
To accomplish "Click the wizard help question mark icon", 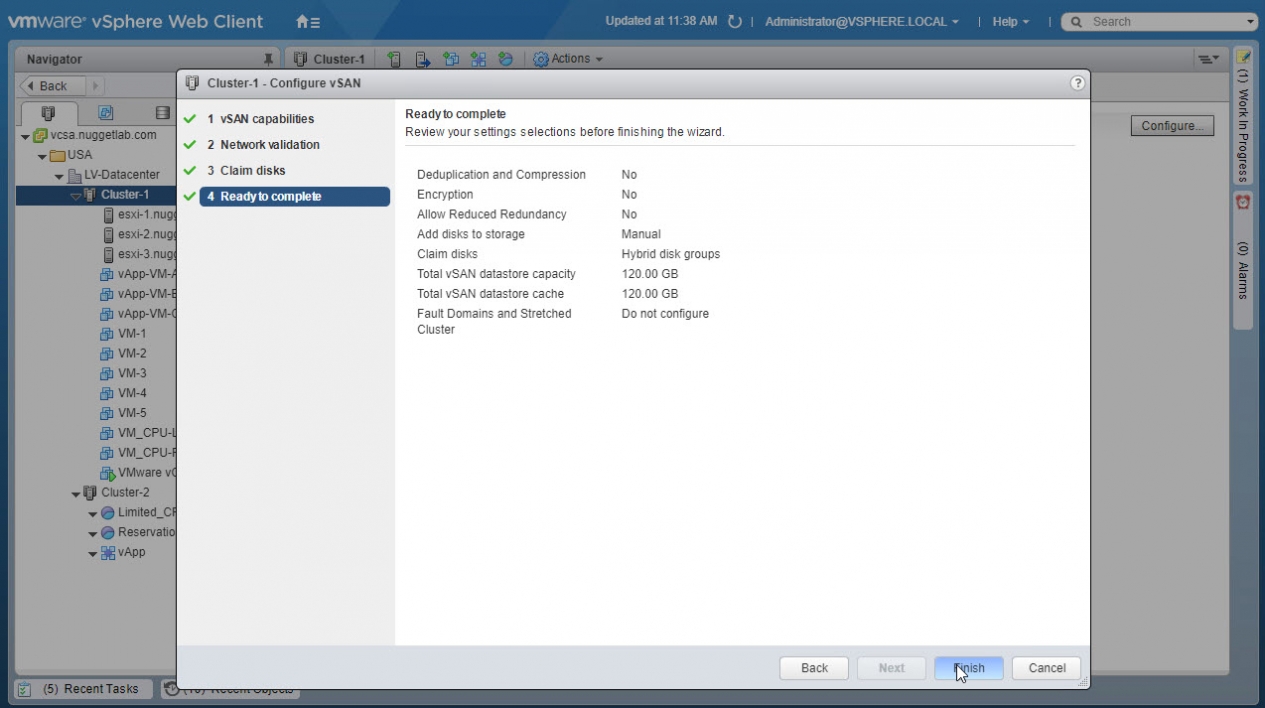I will coord(1077,83).
